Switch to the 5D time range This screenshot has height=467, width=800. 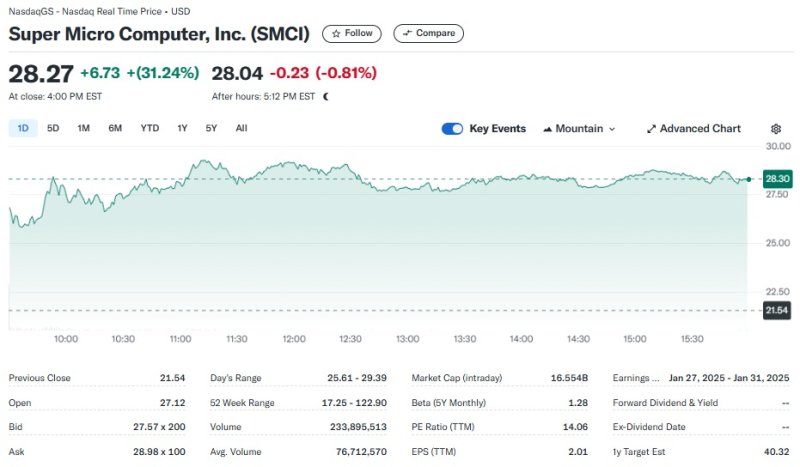(53, 128)
